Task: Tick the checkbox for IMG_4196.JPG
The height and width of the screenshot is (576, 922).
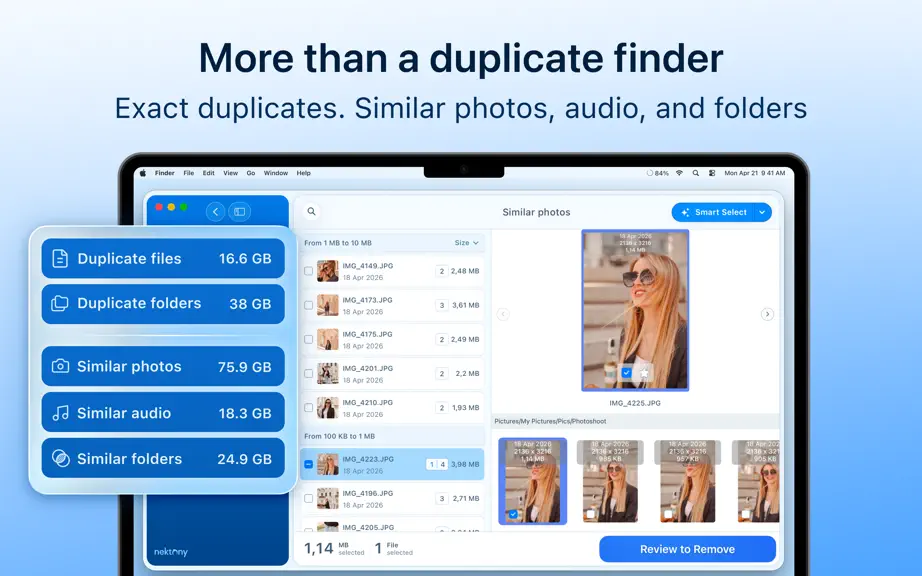Action: coord(308,498)
